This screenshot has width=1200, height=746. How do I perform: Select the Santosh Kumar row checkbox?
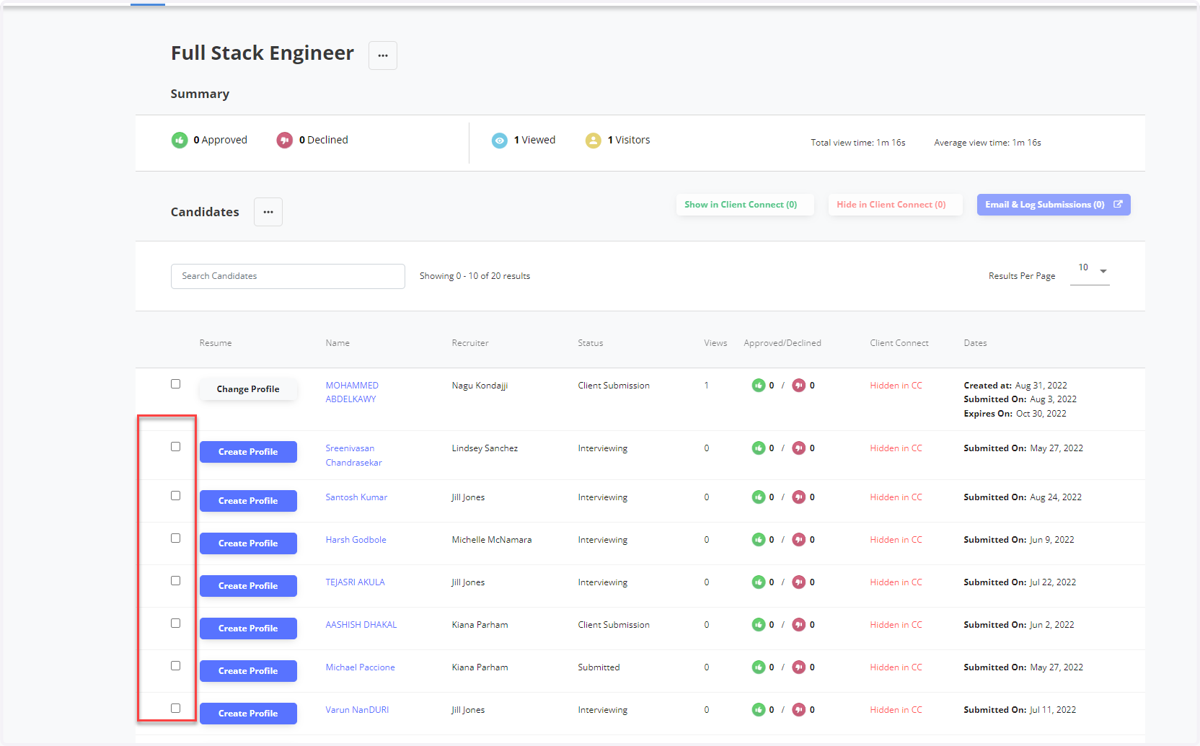coord(176,496)
